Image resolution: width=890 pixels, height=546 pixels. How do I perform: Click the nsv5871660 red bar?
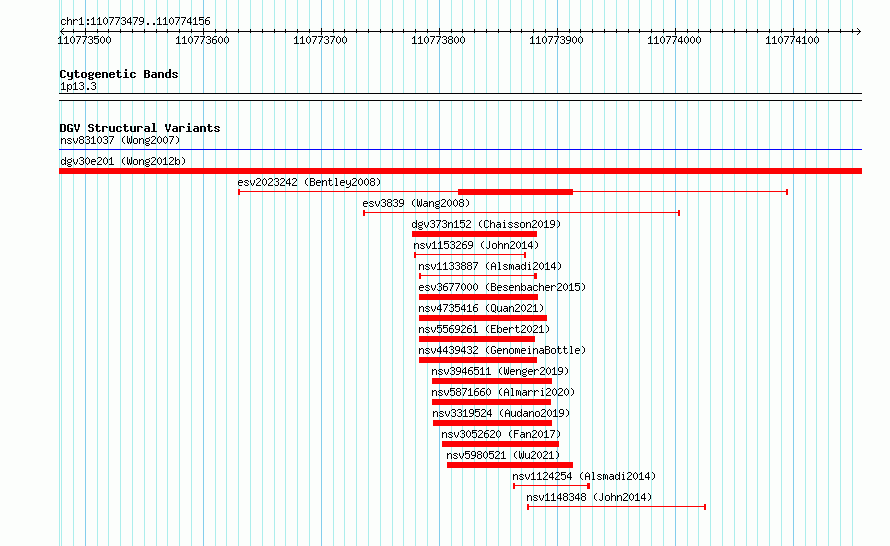coord(492,402)
